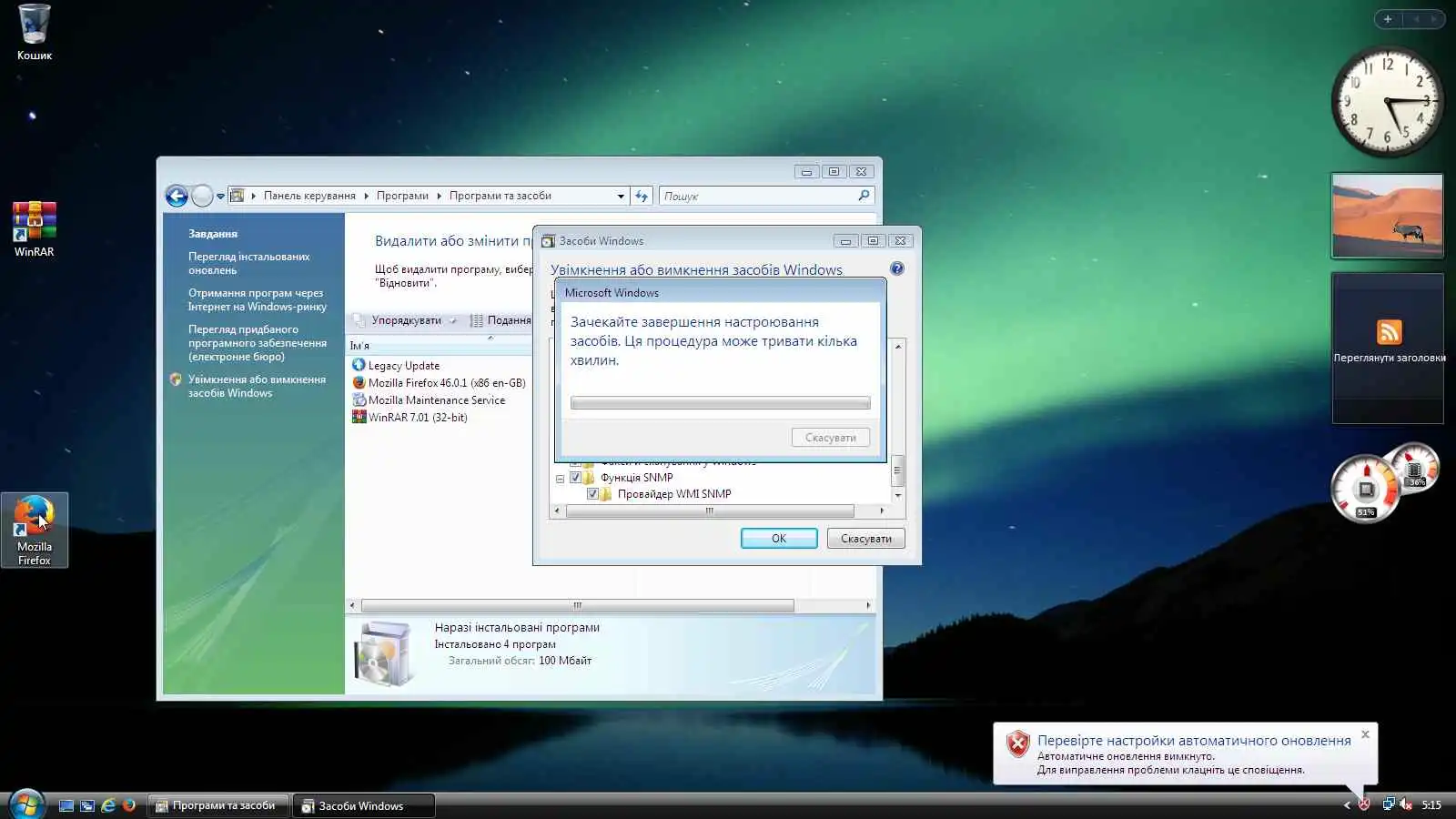Switch to Програми та засоби taskbar button
Image resolution: width=1456 pixels, height=819 pixels.
click(x=217, y=805)
